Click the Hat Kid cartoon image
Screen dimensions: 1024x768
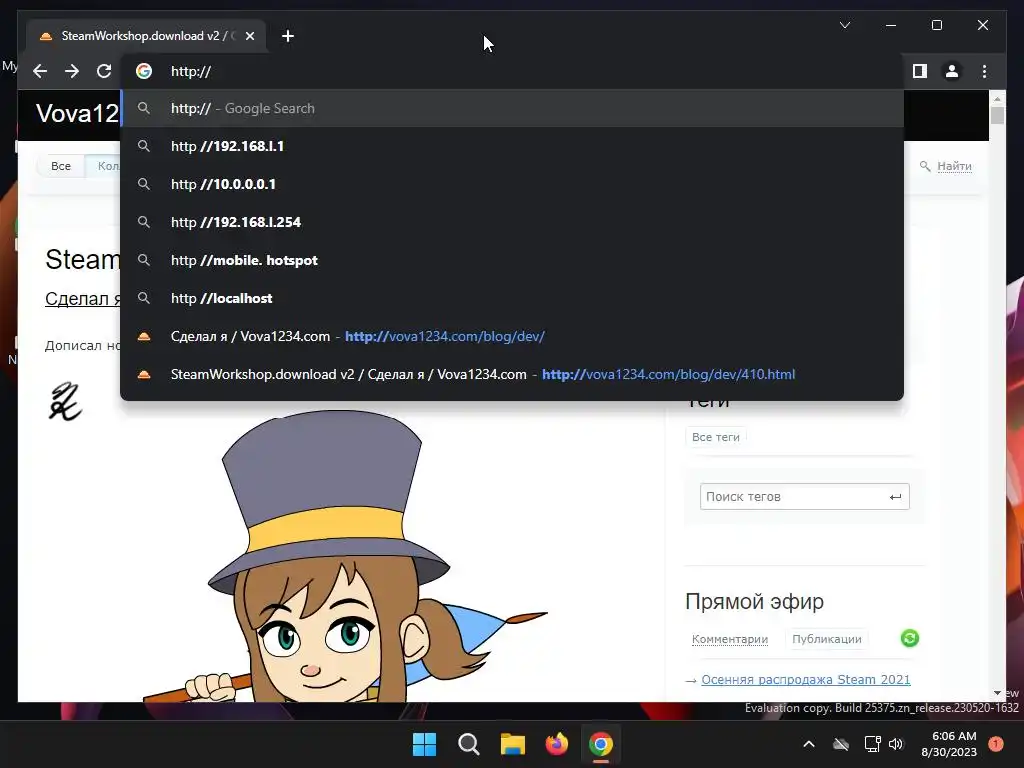346,555
